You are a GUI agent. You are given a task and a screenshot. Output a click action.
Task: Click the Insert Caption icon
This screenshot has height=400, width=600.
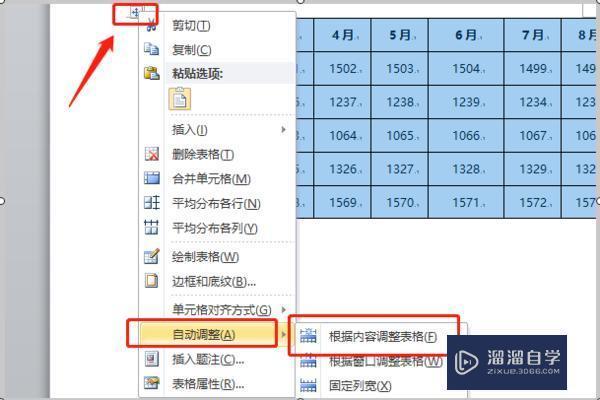click(x=152, y=359)
